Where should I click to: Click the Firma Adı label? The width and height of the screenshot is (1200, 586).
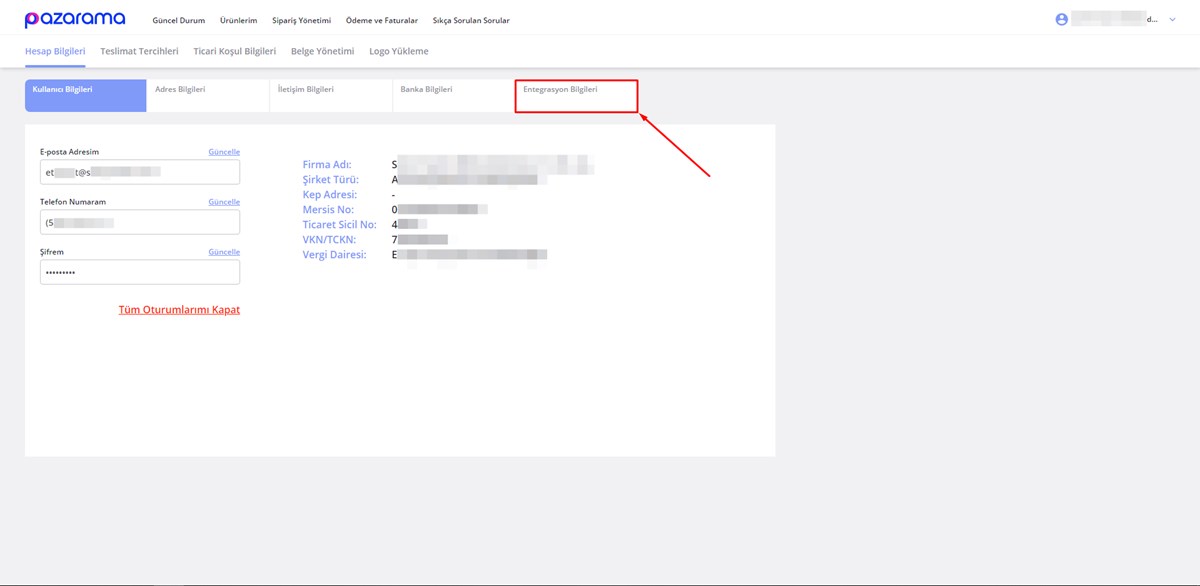point(329,164)
